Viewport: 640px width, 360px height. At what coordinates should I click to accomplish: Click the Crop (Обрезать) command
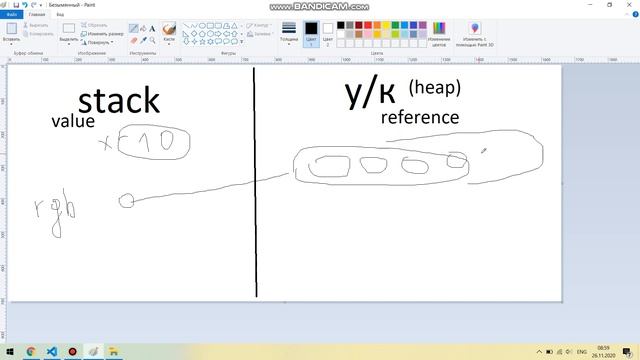point(94,25)
